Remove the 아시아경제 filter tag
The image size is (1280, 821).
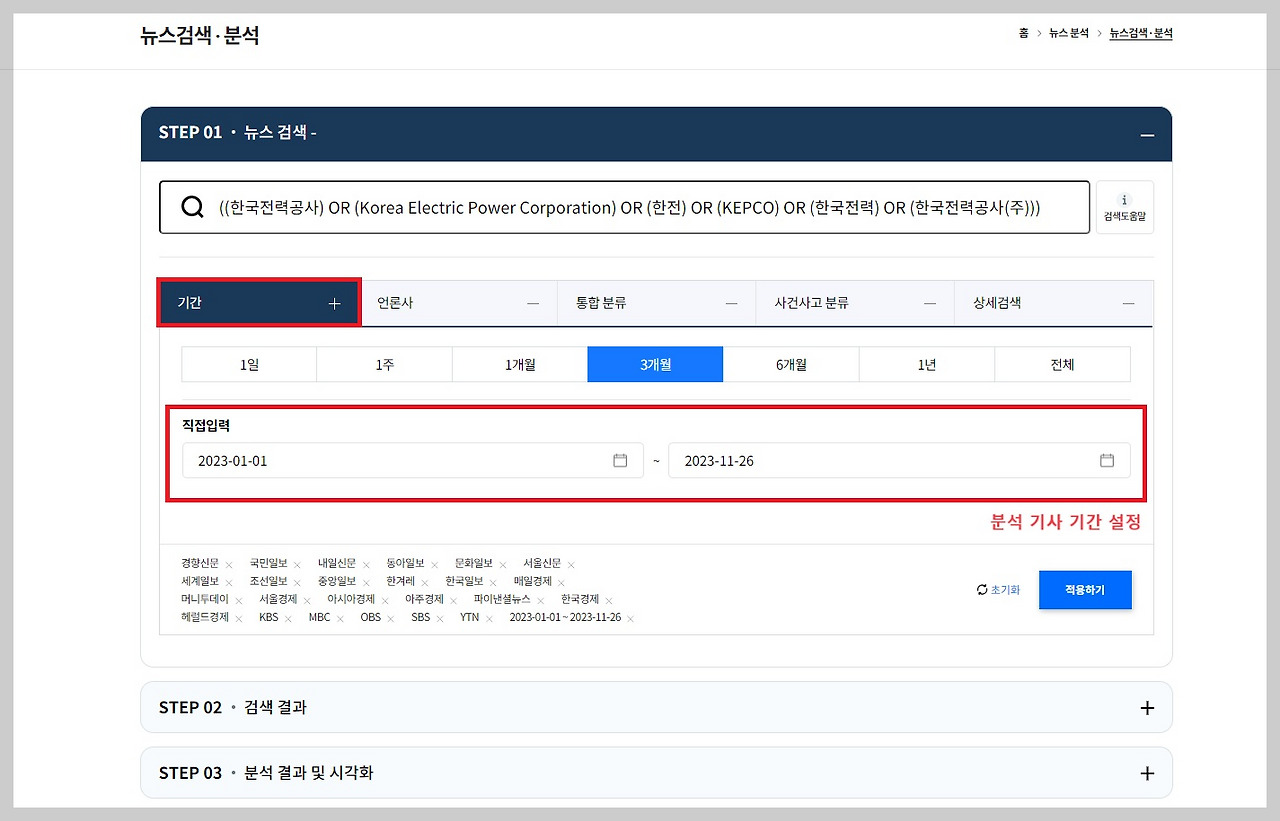385,601
